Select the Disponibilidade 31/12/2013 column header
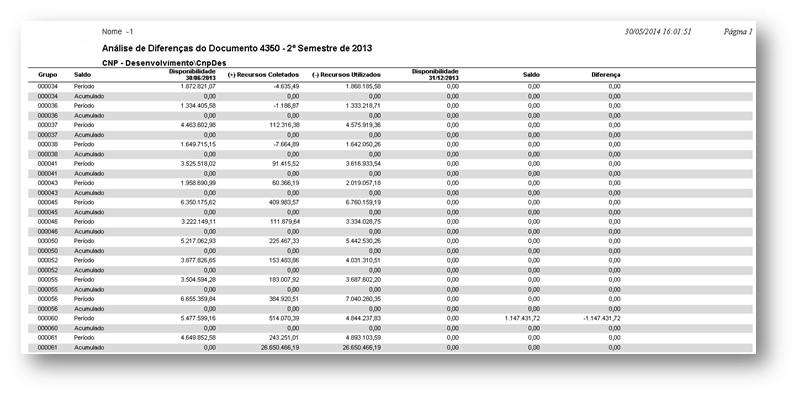 point(435,75)
